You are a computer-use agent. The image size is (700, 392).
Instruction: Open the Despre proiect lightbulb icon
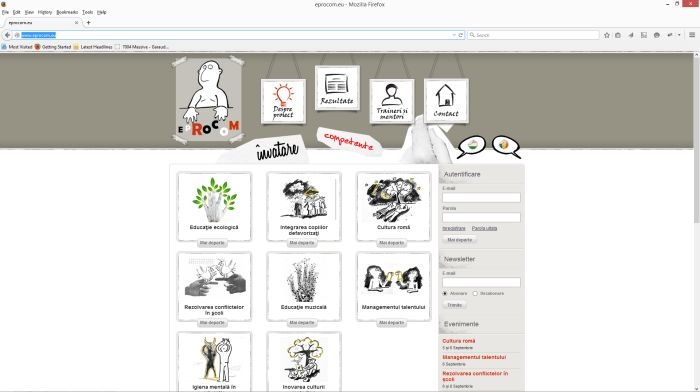[283, 101]
